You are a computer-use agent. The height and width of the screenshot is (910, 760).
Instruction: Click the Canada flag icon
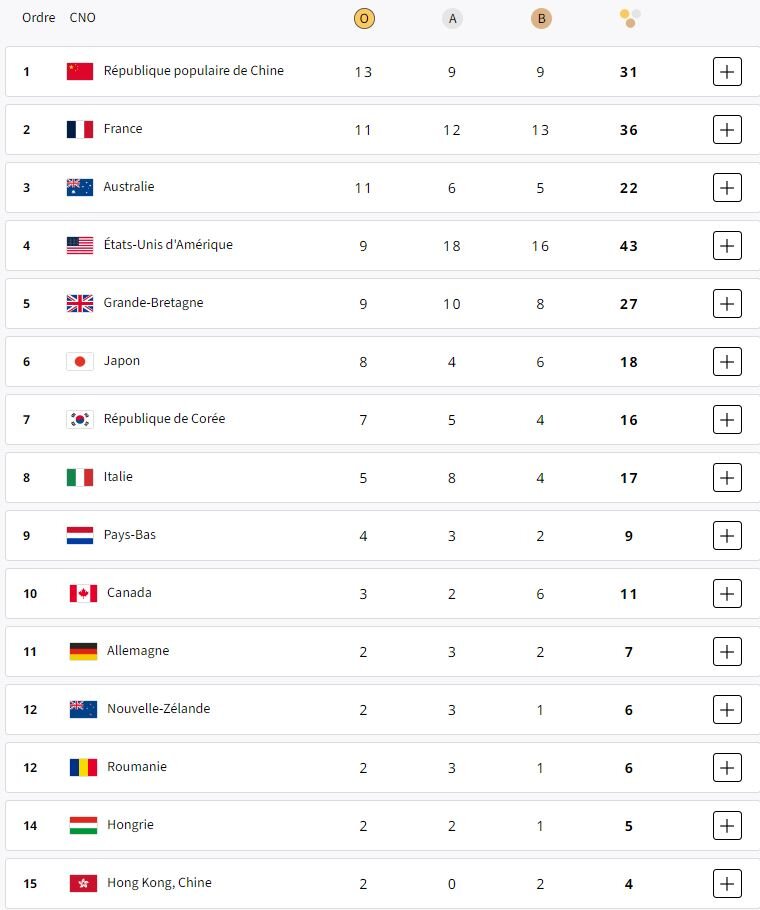(83, 593)
